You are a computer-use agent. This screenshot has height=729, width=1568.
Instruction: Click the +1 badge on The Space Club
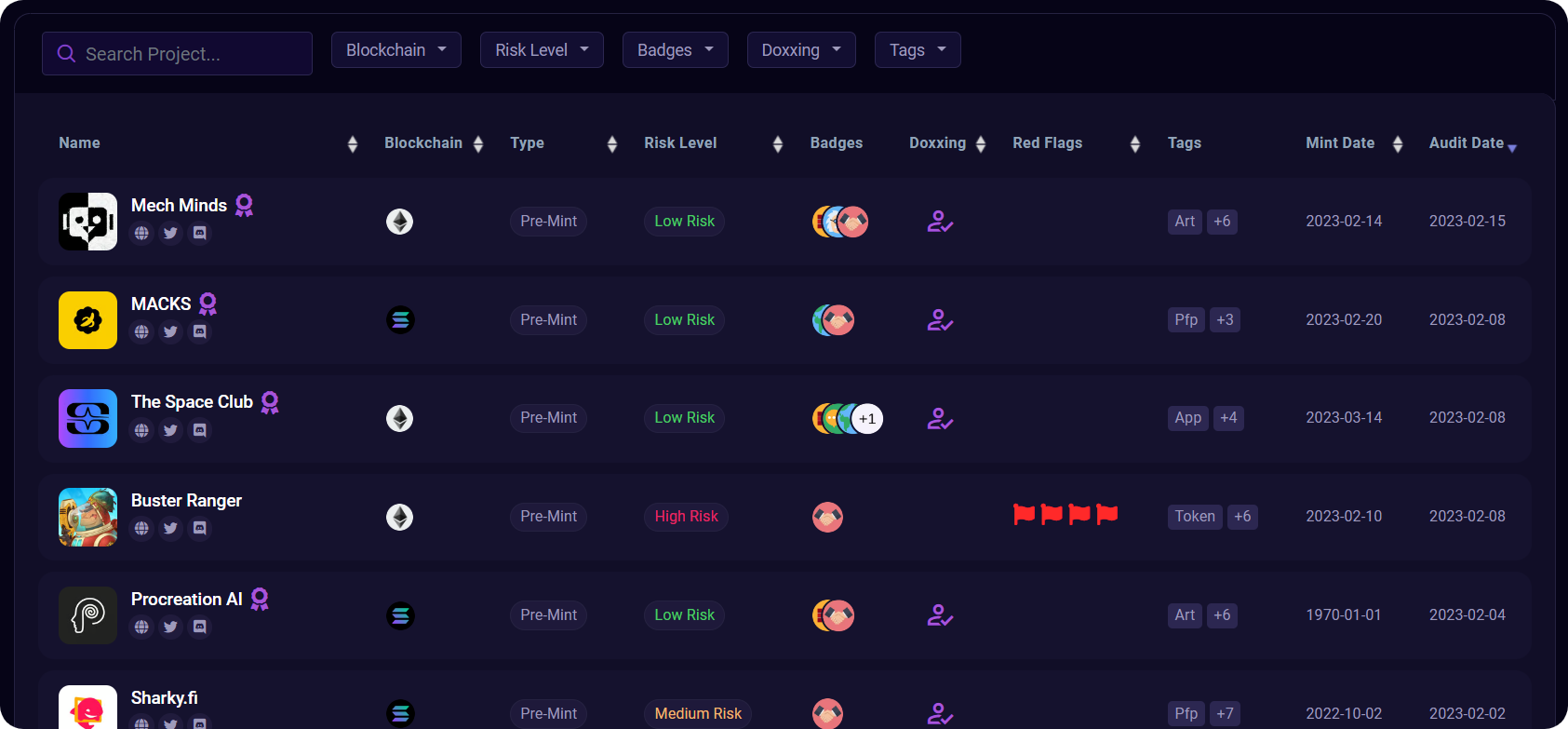pos(867,418)
